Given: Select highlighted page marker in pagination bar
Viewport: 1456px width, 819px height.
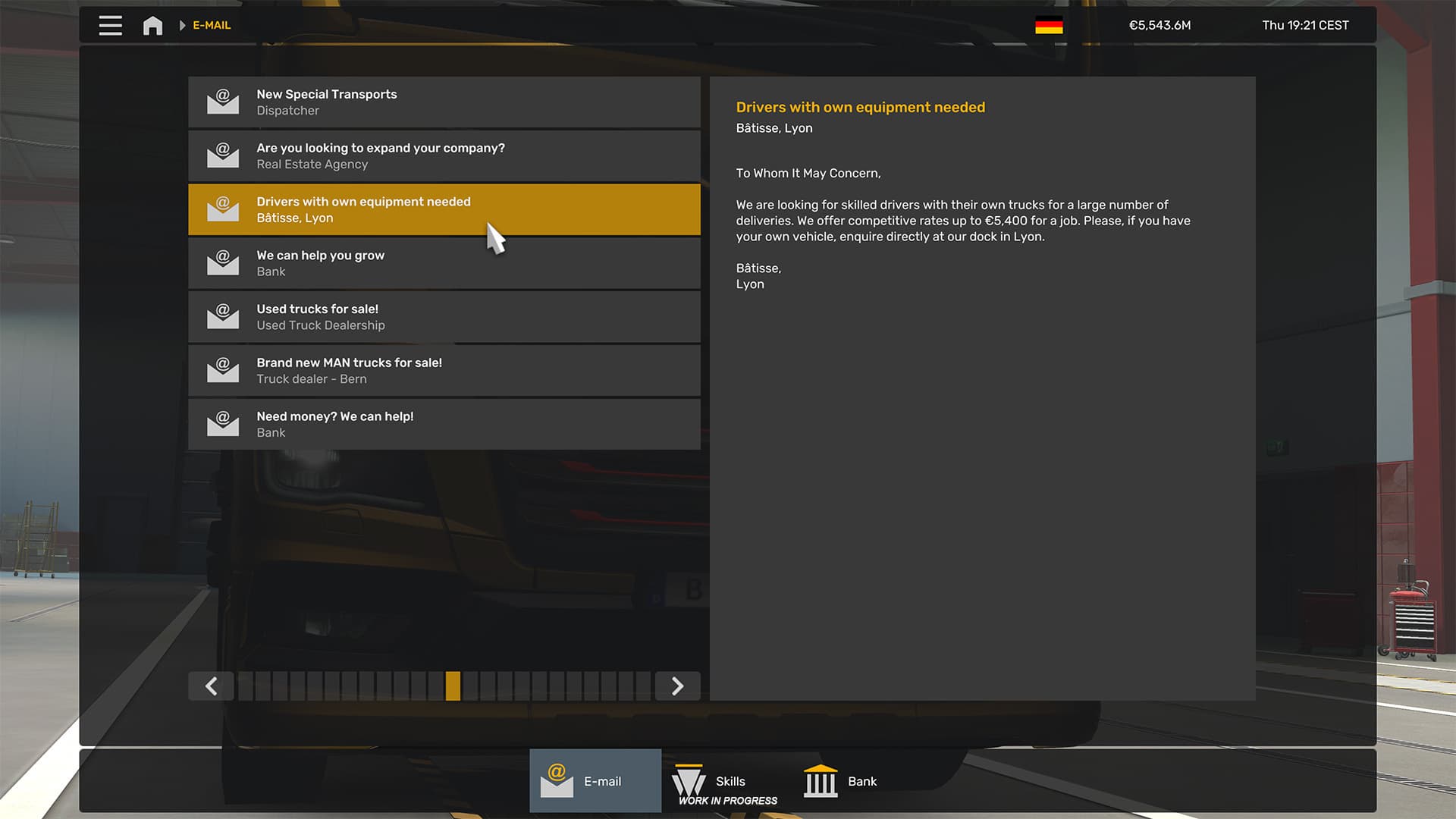Looking at the screenshot, I should tap(453, 686).
